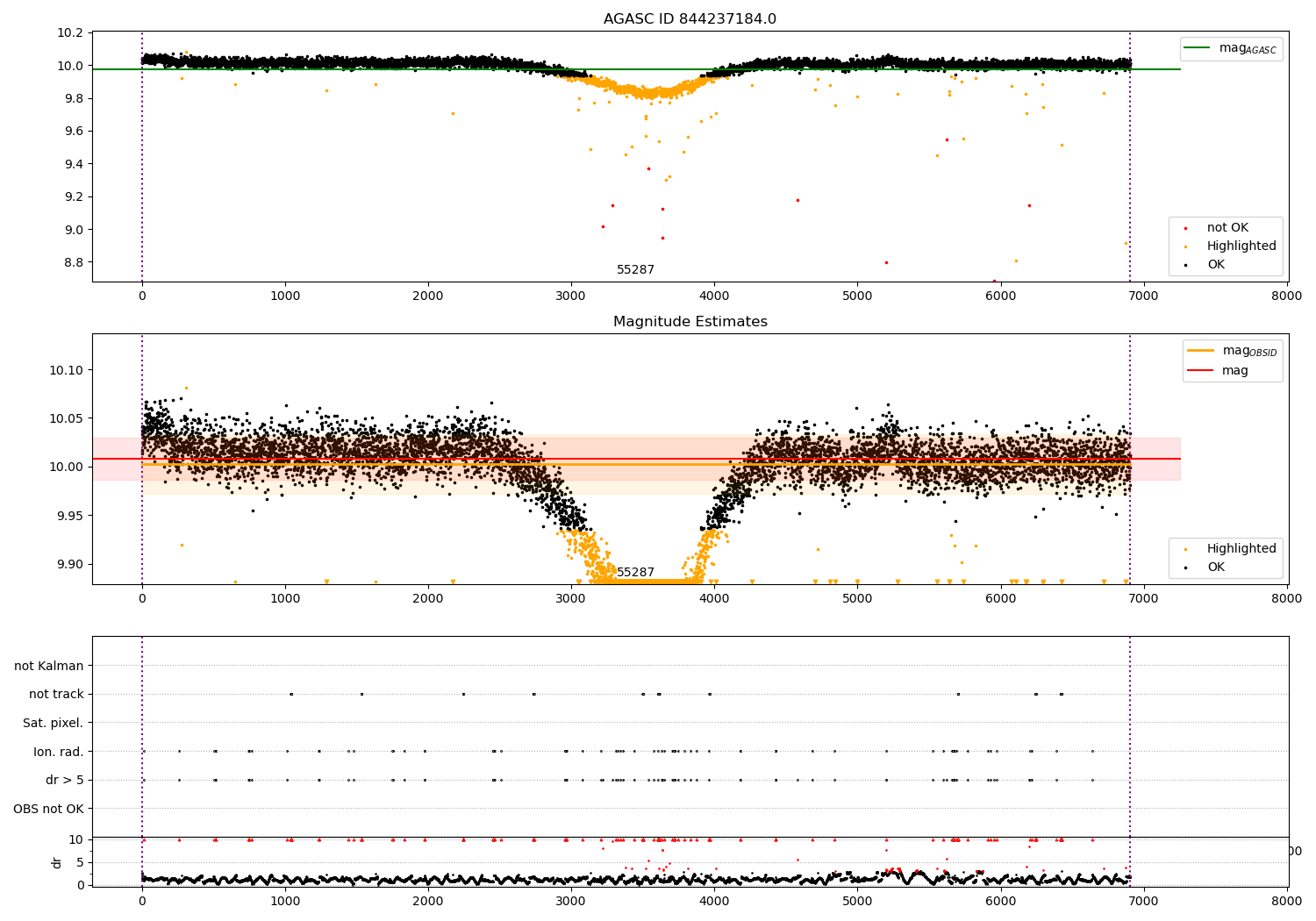Viewport: 1316px width, 921px height.
Task: Click the 'not track' row label
Action: pos(56,695)
